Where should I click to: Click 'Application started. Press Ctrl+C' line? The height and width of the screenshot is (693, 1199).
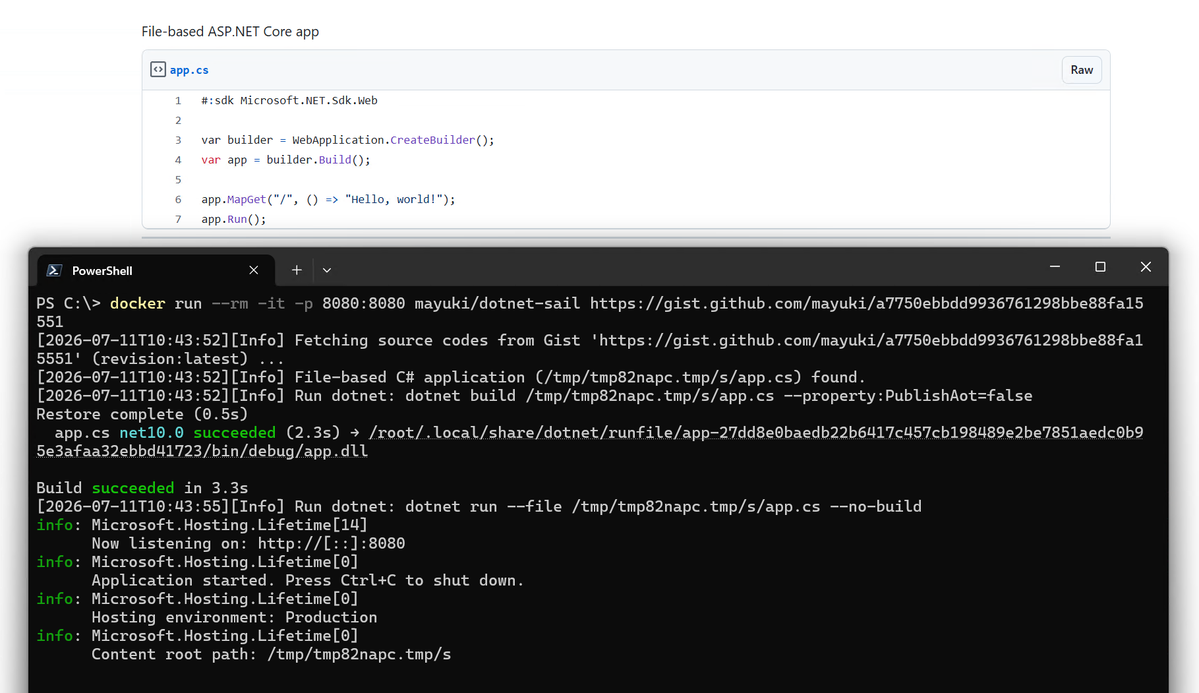pos(308,581)
